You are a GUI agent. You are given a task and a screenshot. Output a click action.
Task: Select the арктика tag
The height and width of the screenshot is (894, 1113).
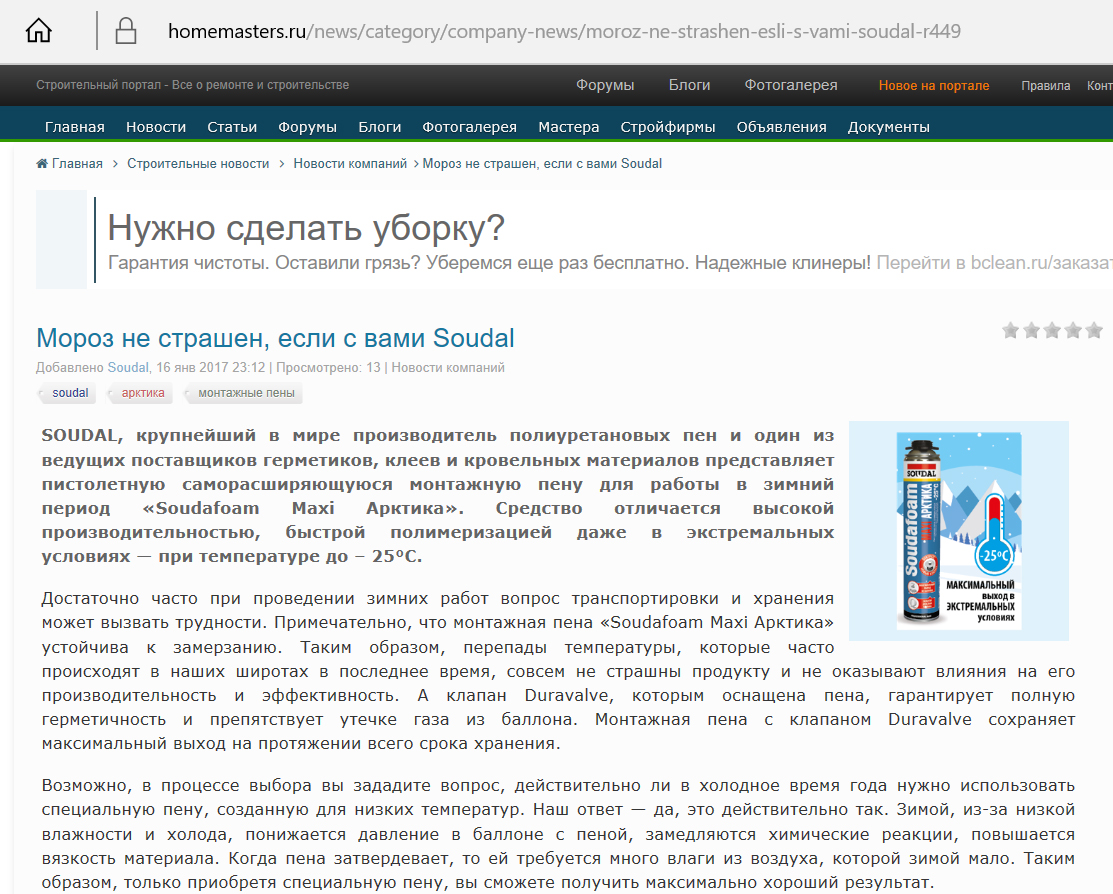point(143,393)
